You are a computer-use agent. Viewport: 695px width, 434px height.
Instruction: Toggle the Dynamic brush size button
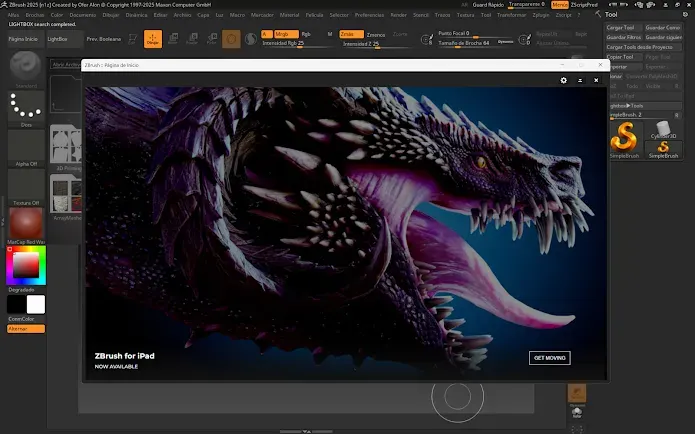pos(505,42)
